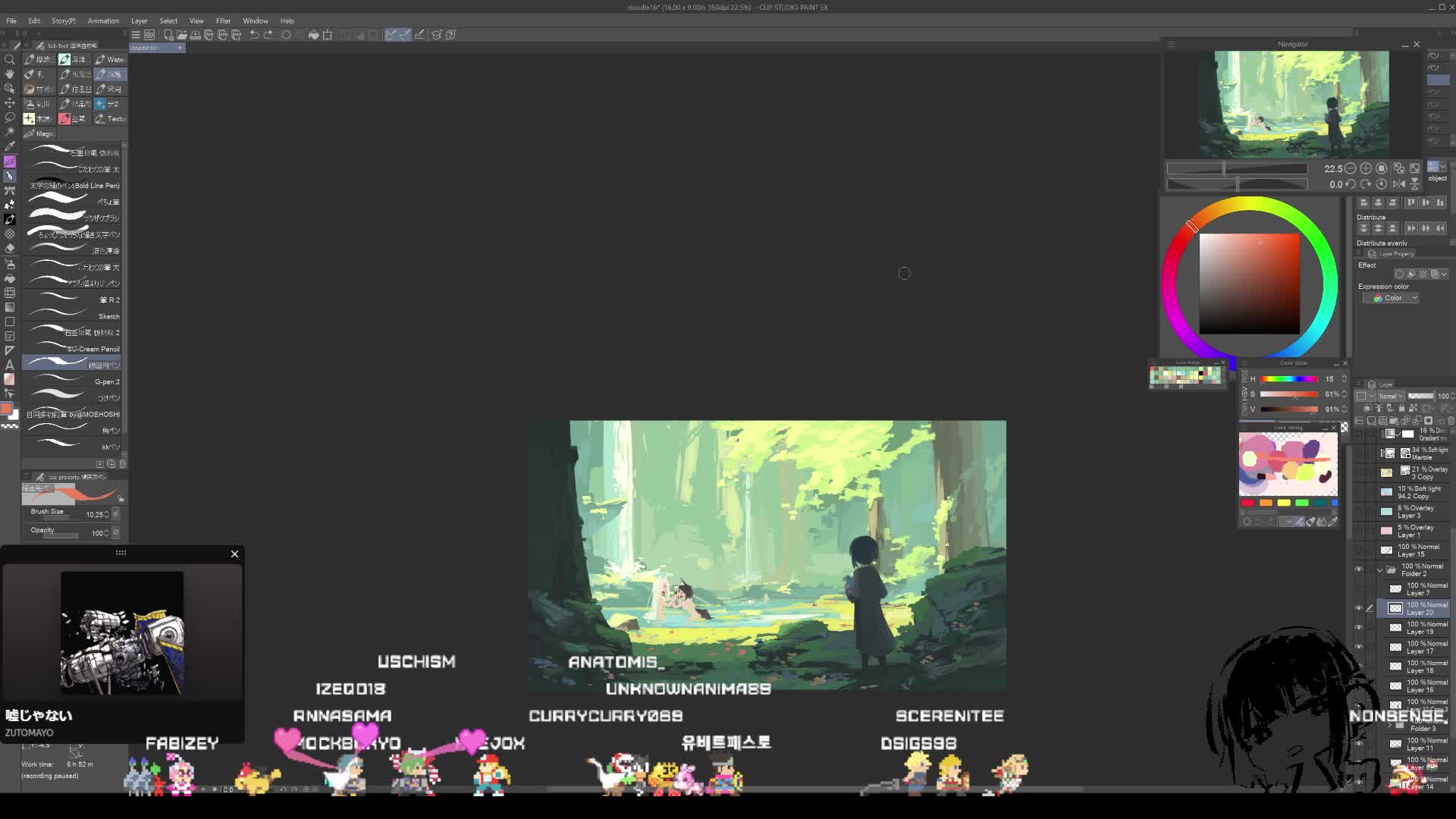Show hidden Layer 7
The image size is (1456, 819).
tap(1359, 589)
